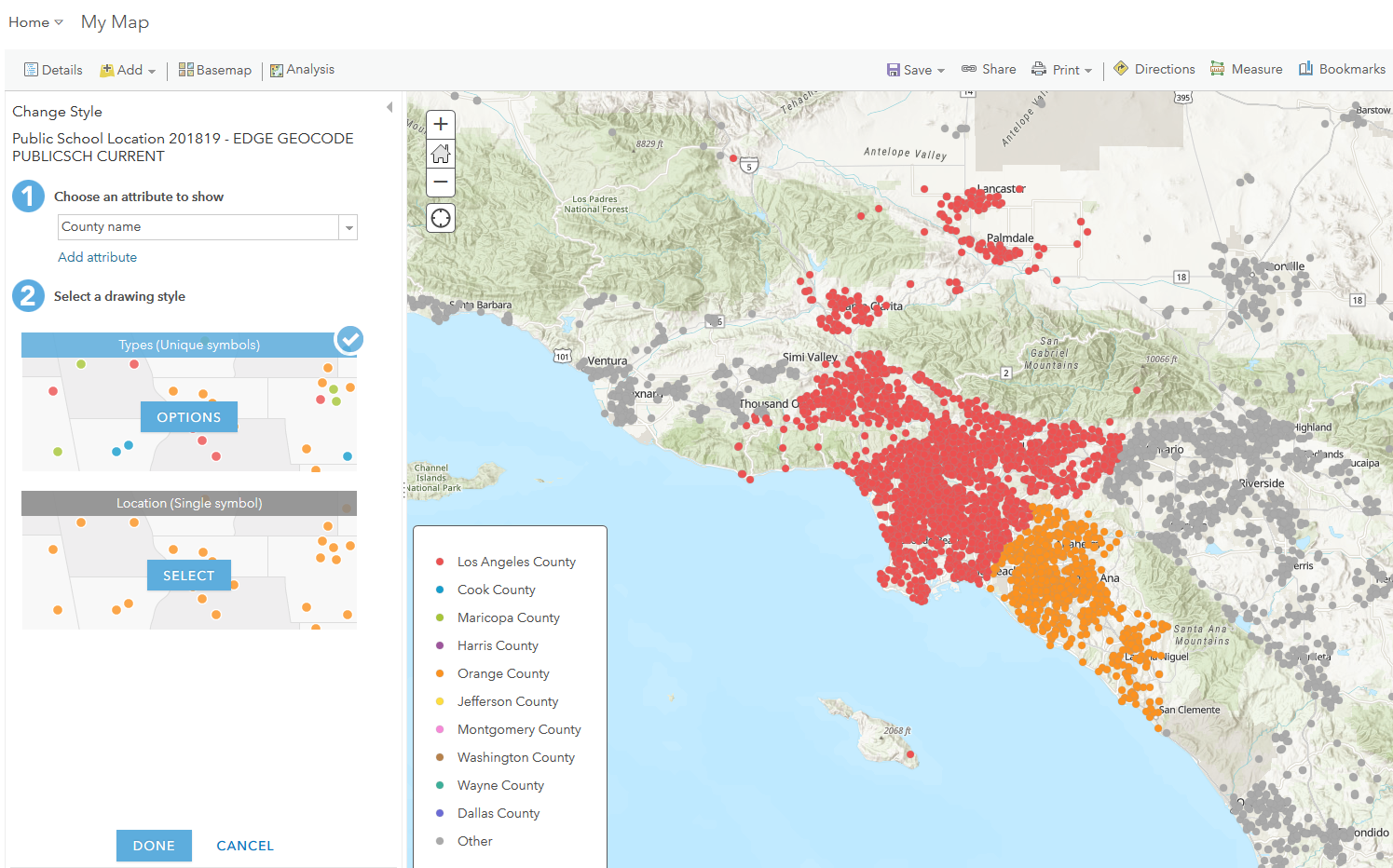Open saved Bookmarks

pyautogui.click(x=1342, y=68)
